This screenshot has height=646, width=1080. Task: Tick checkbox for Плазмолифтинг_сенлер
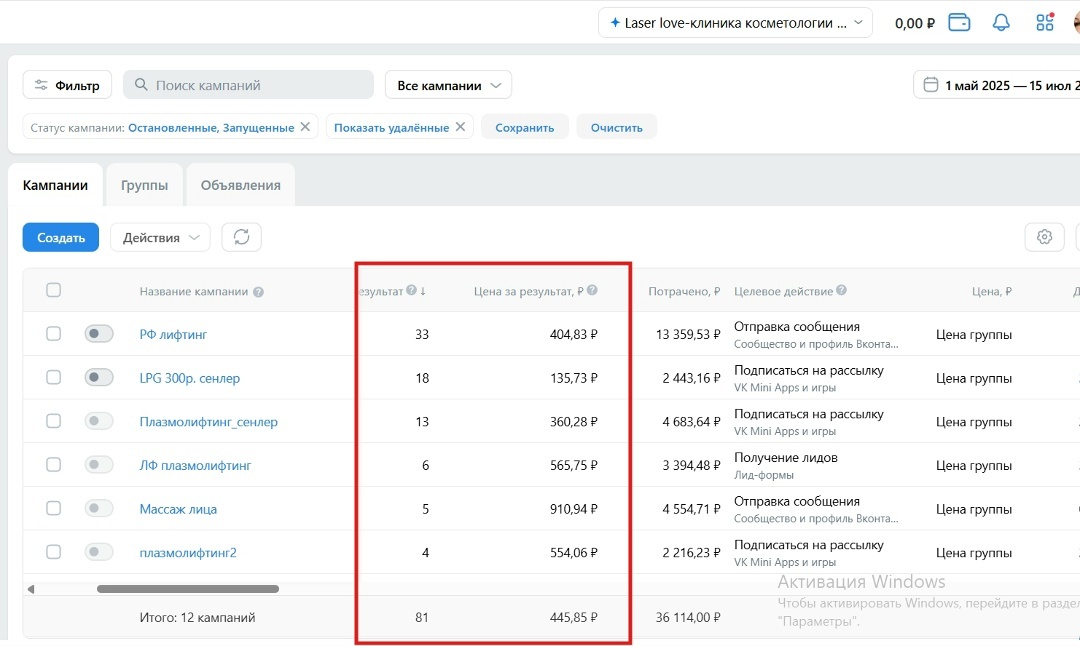(53, 421)
